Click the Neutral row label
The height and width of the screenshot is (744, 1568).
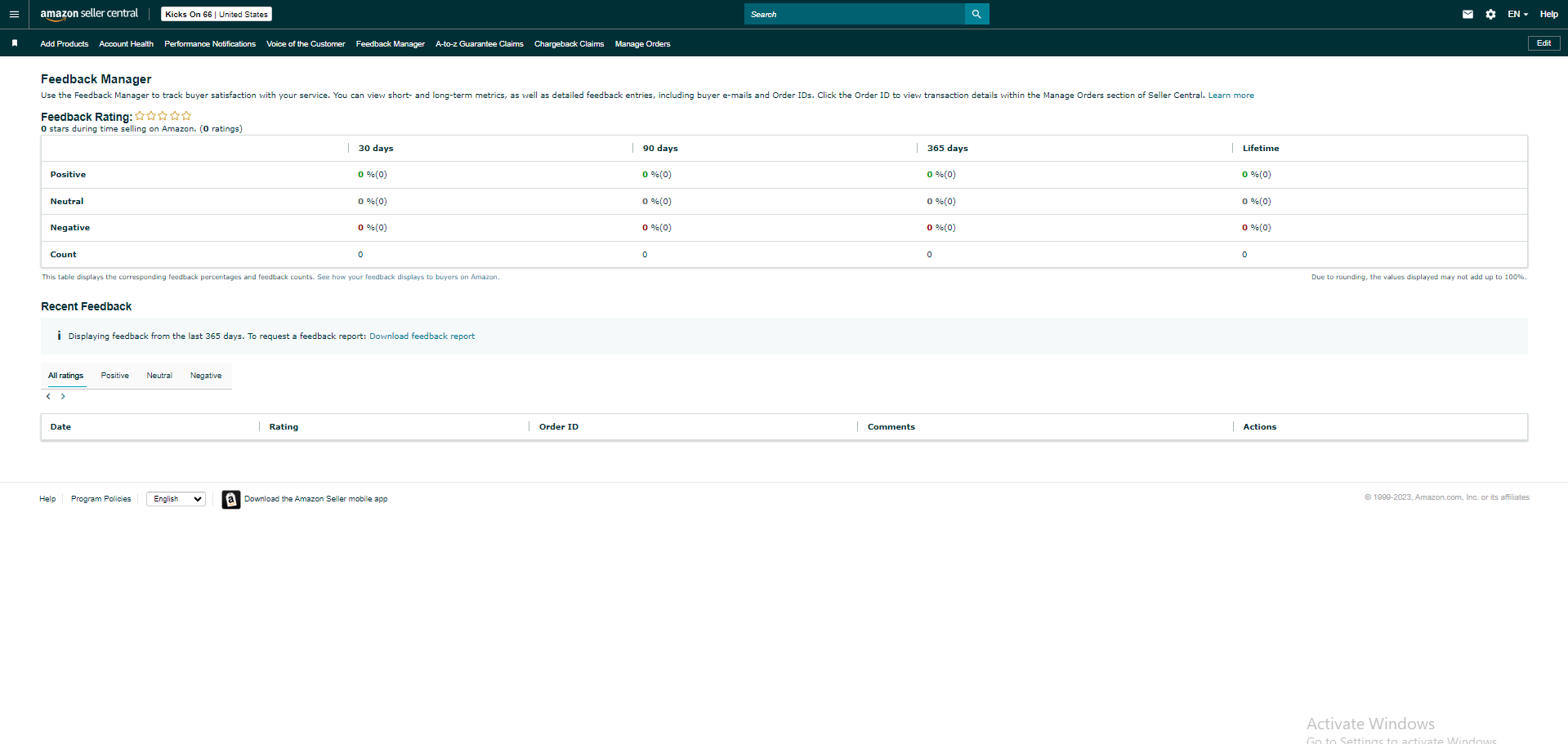67,202
